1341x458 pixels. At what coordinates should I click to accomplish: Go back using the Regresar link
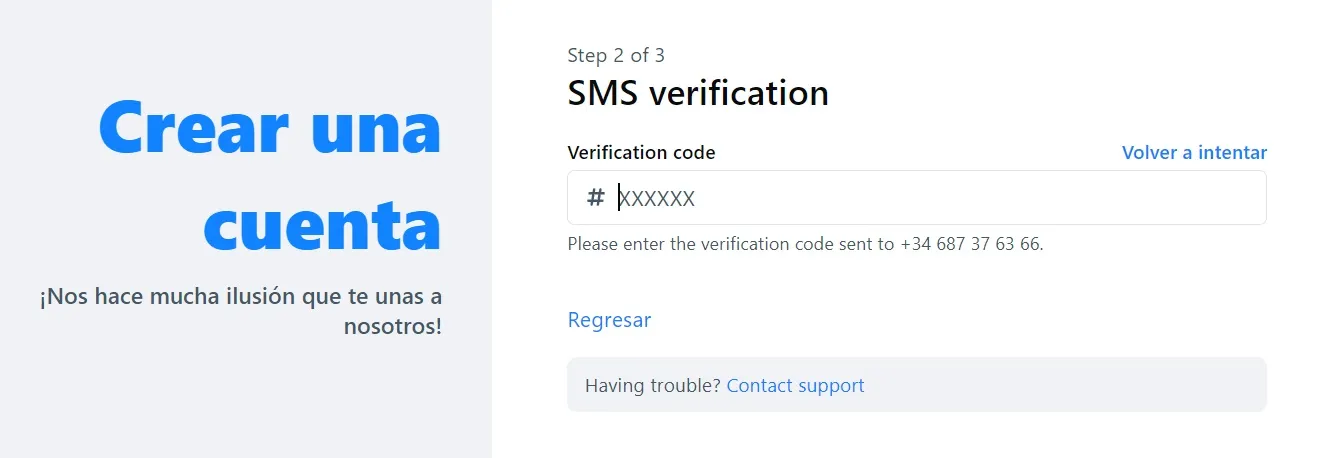click(609, 320)
